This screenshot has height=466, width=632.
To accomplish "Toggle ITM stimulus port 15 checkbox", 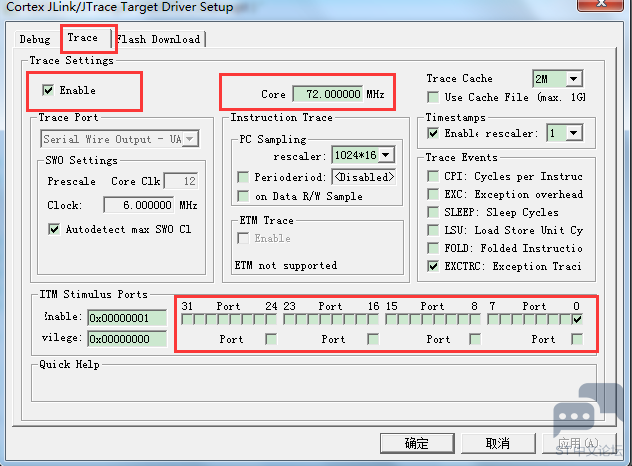I will (x=391, y=320).
